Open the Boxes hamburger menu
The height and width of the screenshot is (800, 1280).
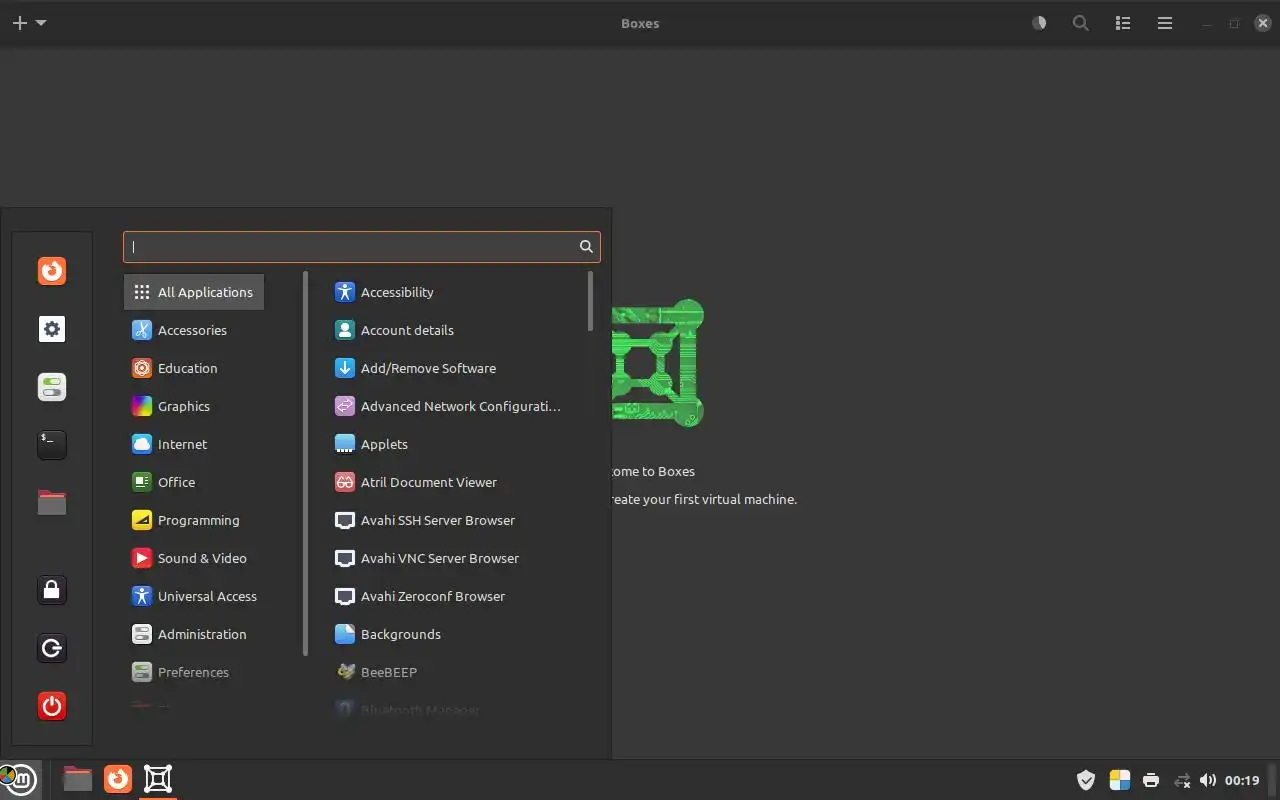click(x=1165, y=23)
